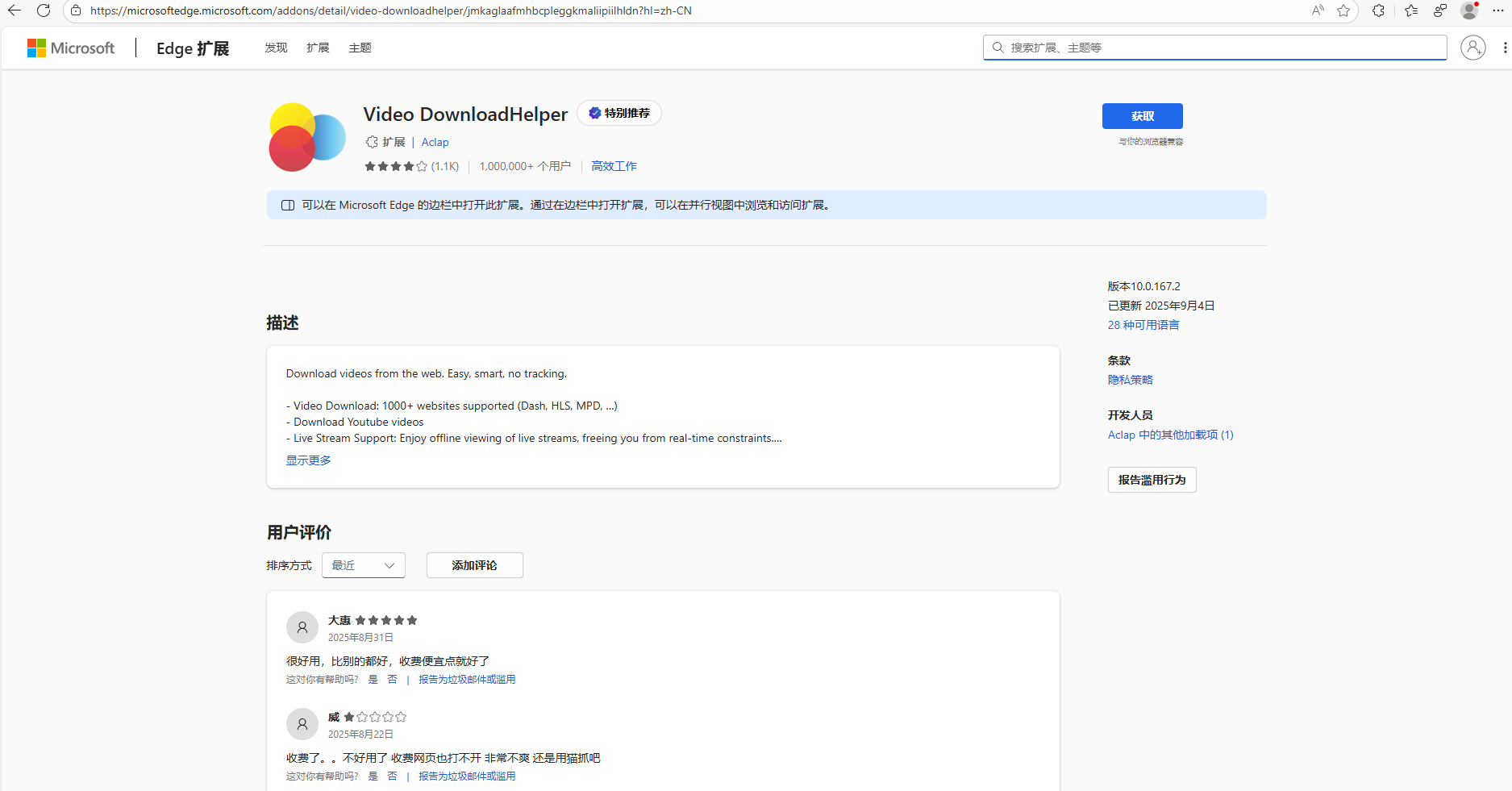Click the one-star rating of 威
1512x791 pixels.
point(375,717)
